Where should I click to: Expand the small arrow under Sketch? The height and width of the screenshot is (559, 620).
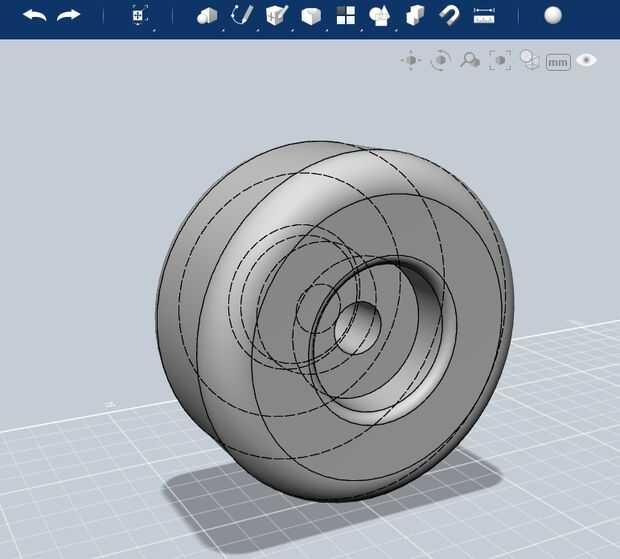(258, 30)
